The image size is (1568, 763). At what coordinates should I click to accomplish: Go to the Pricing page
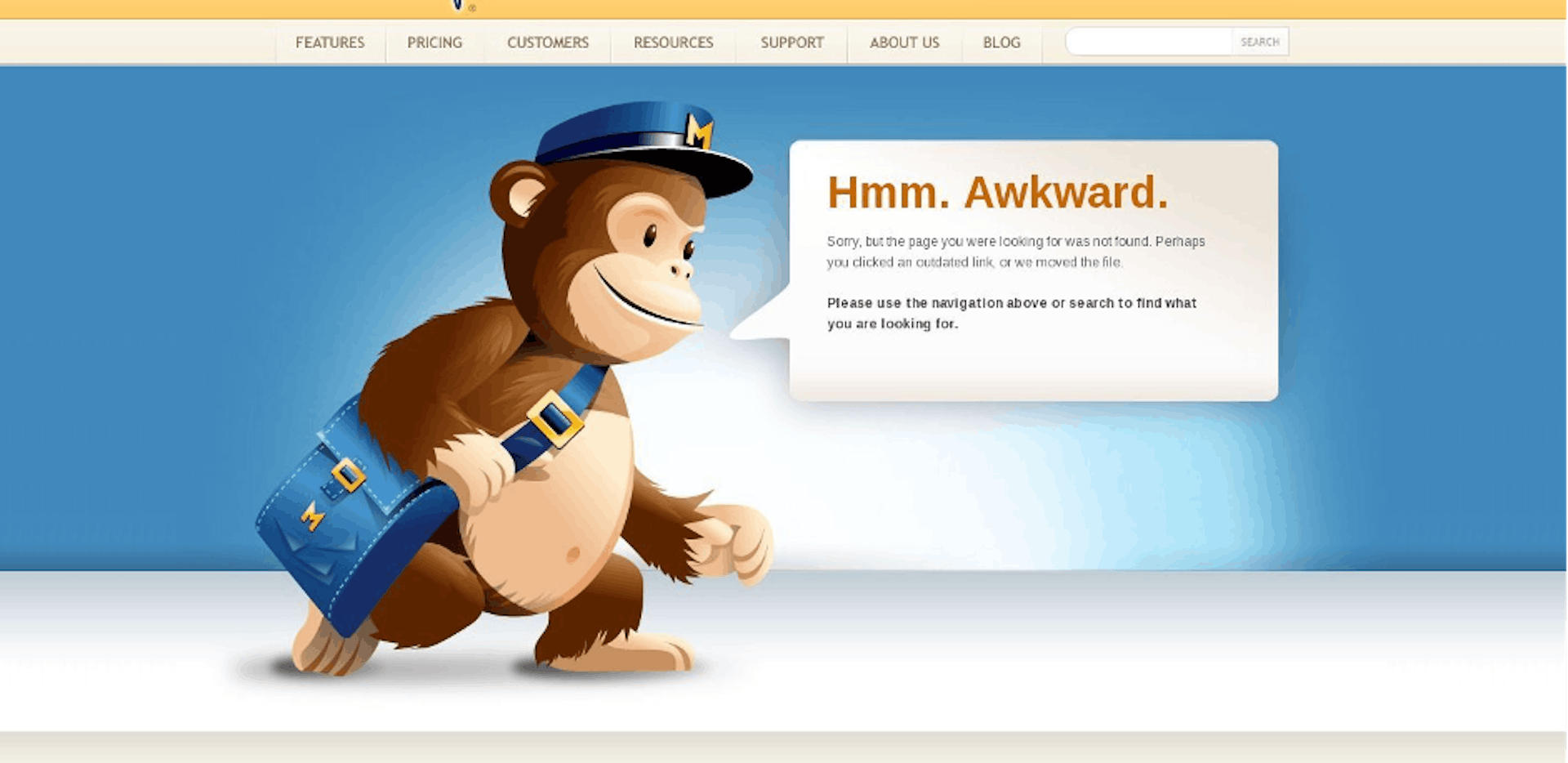(x=434, y=42)
